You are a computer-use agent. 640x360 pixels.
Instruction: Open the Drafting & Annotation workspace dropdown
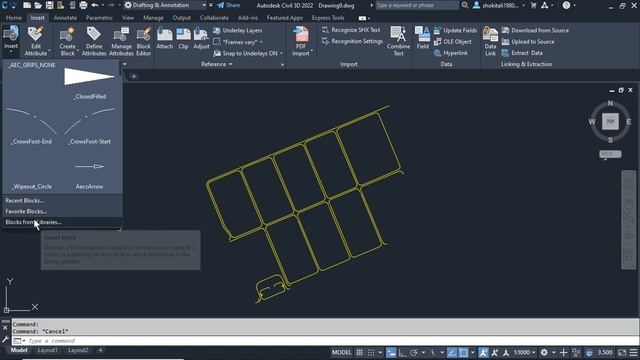point(165,5)
